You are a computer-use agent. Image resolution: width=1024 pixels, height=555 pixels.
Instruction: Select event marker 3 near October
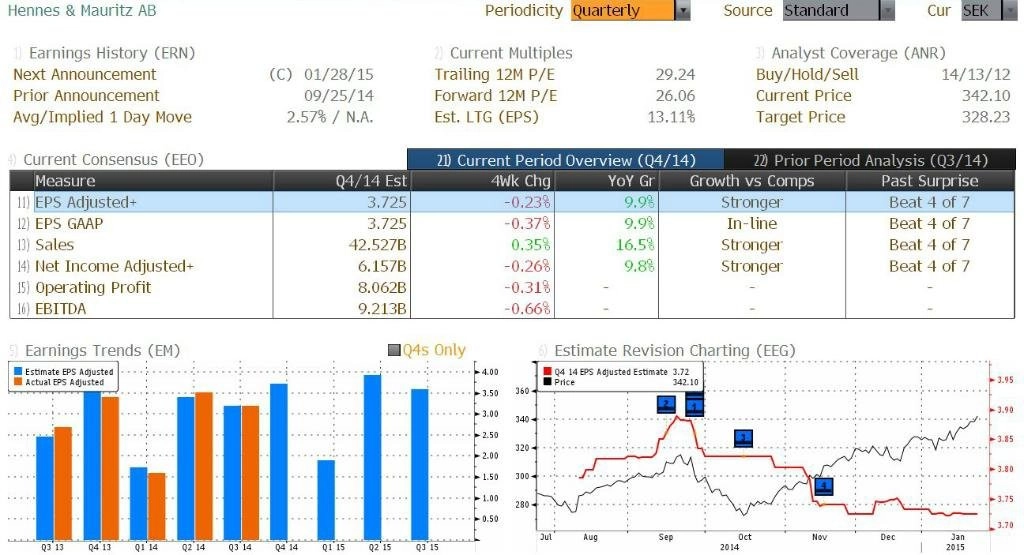(x=743, y=438)
